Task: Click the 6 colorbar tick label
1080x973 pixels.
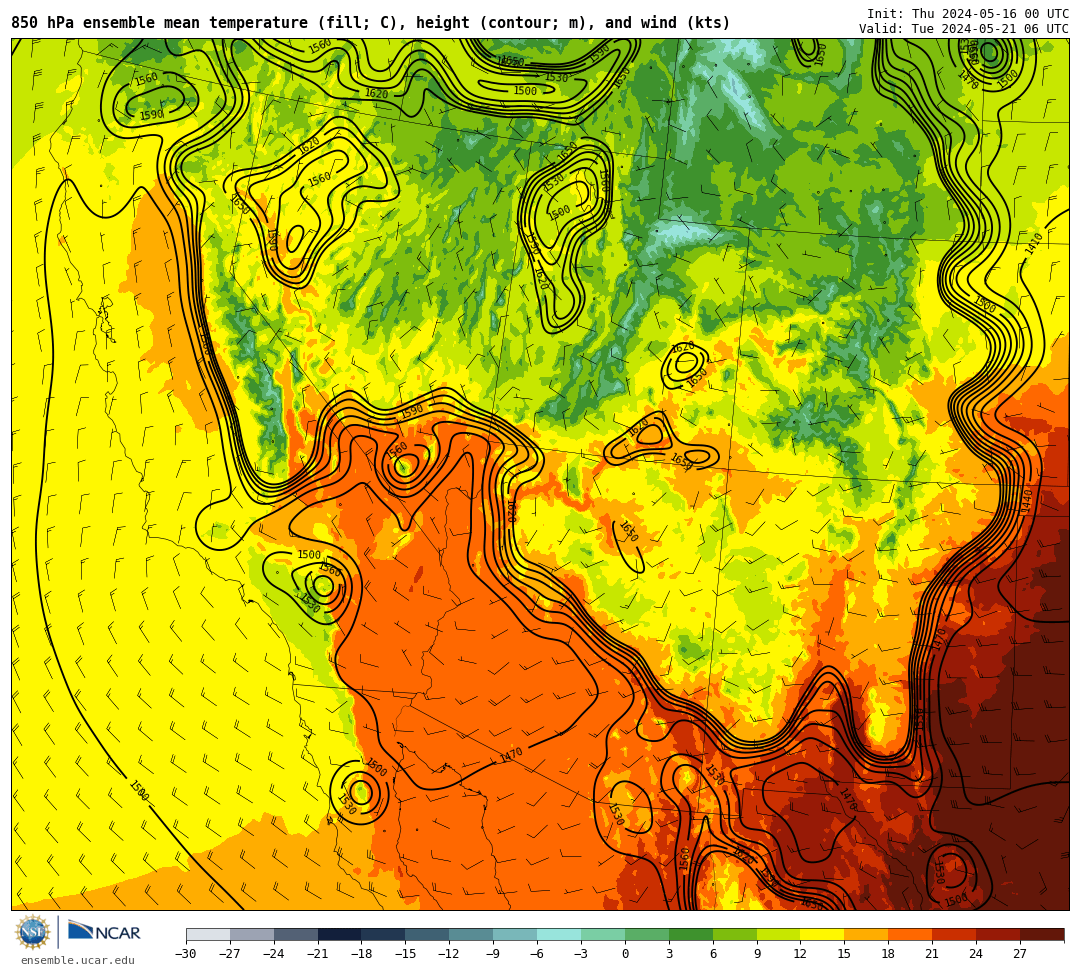Action: pos(713,954)
